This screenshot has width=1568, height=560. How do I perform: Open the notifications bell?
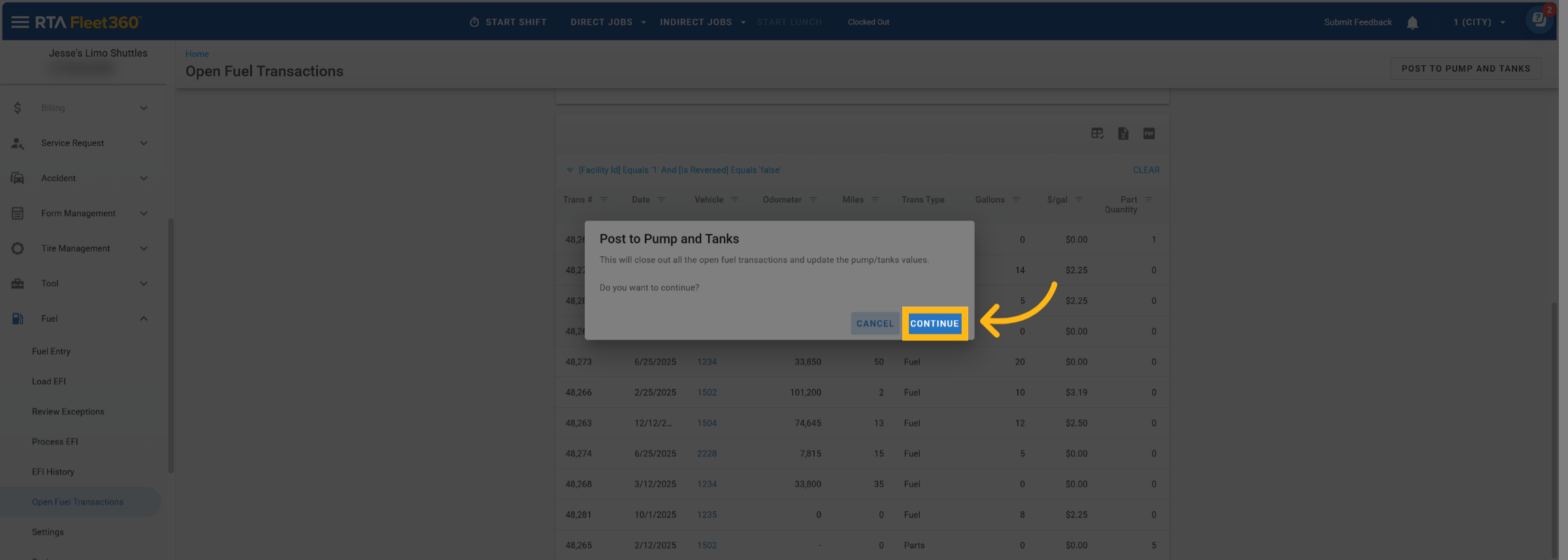coord(1413,23)
